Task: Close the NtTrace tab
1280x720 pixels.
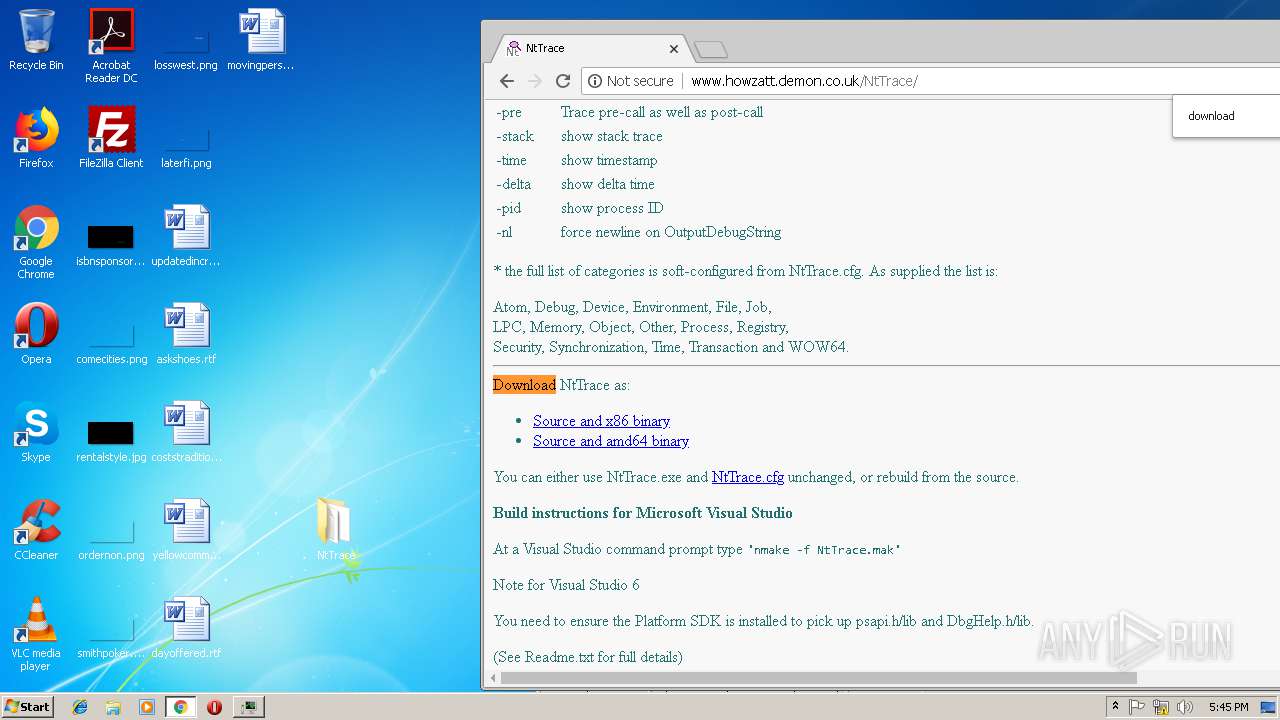Action: pos(674,48)
